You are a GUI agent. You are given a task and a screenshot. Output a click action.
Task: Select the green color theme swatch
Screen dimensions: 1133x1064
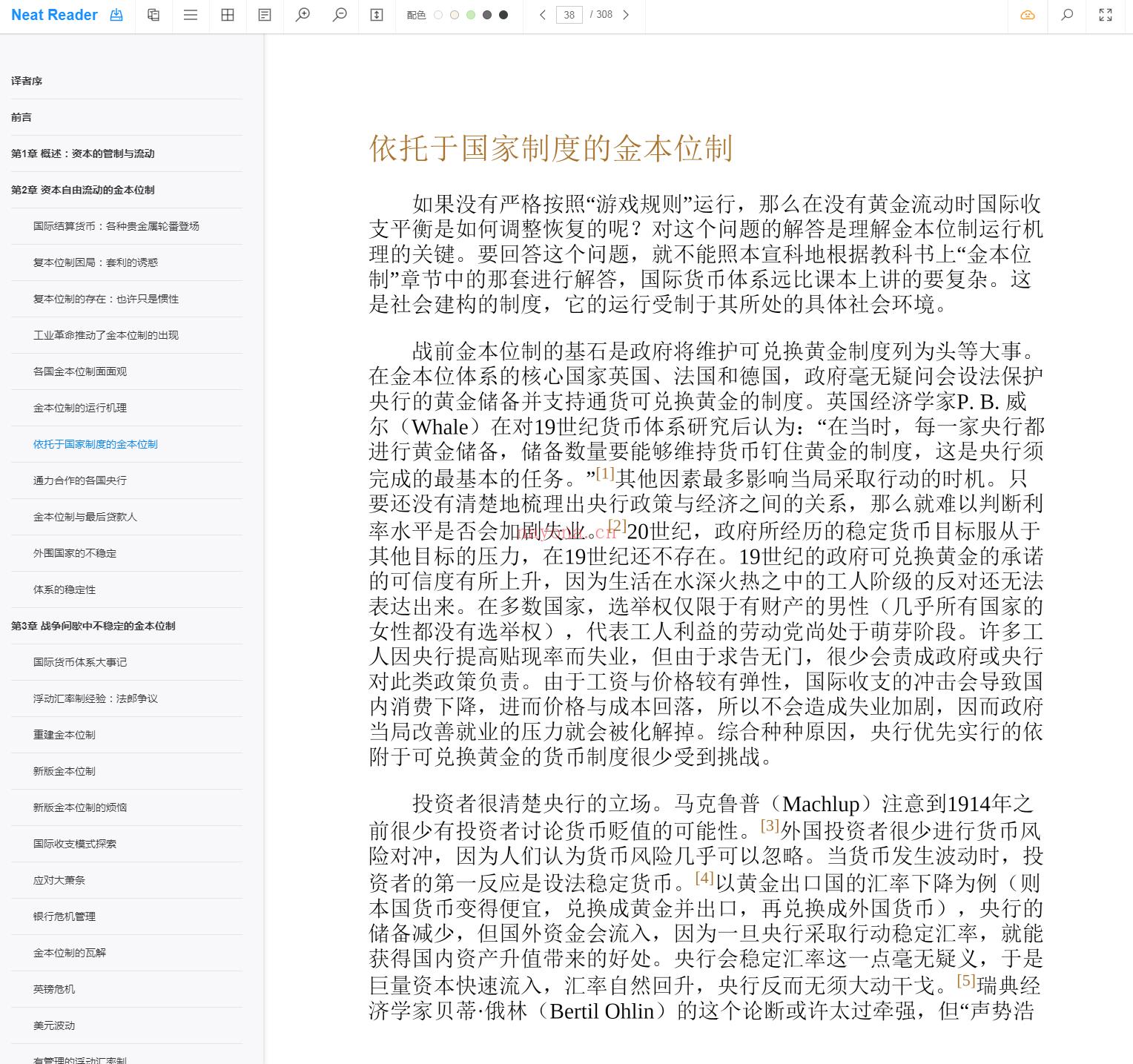pos(471,15)
